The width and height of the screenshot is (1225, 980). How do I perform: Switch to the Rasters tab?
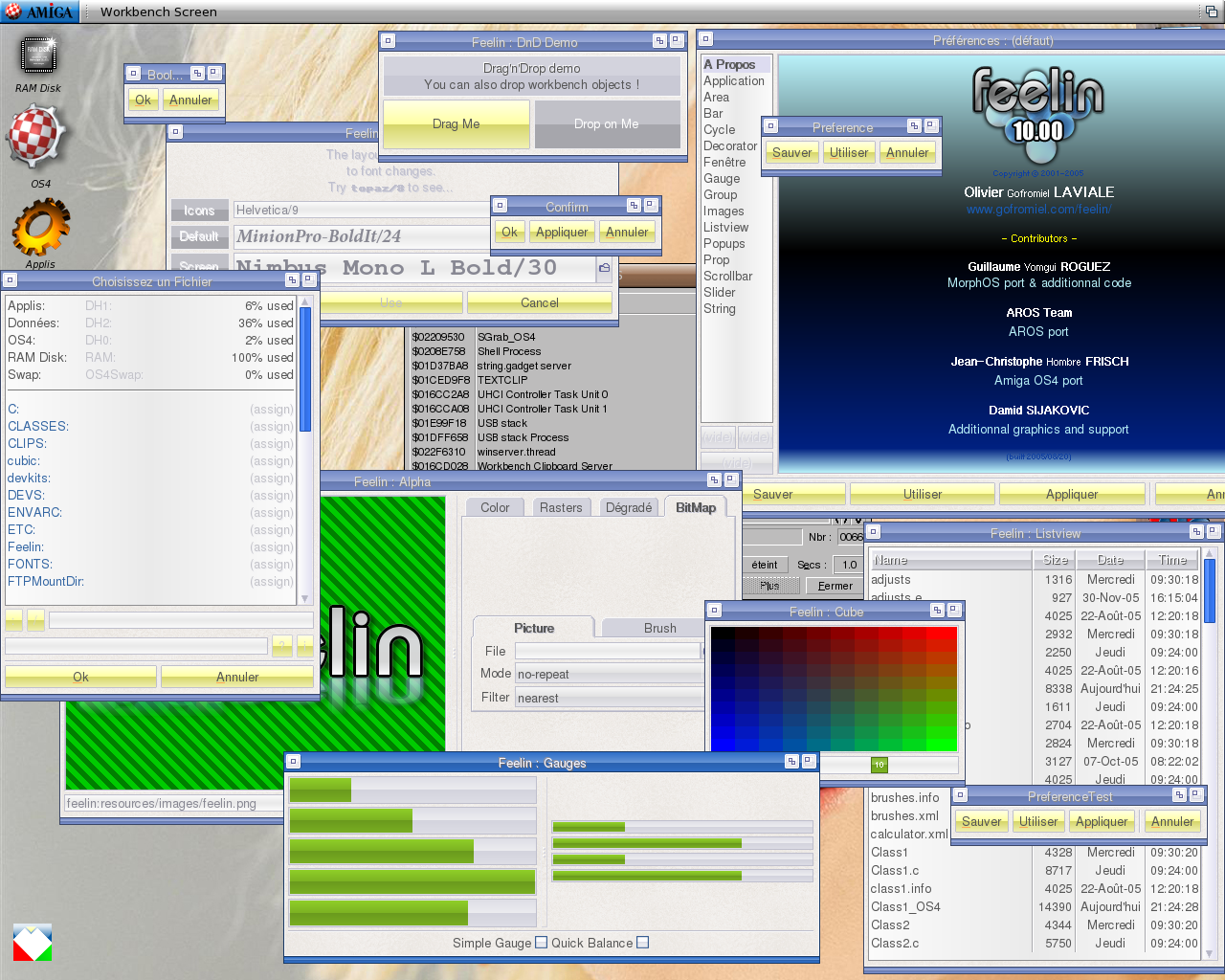click(561, 507)
